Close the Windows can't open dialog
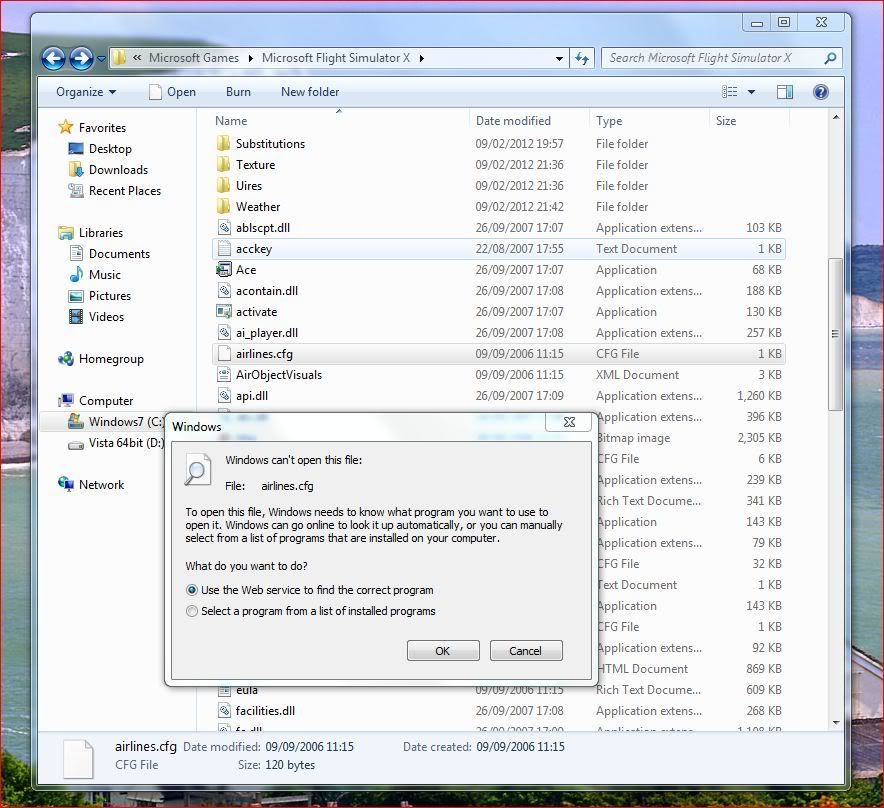 point(569,422)
